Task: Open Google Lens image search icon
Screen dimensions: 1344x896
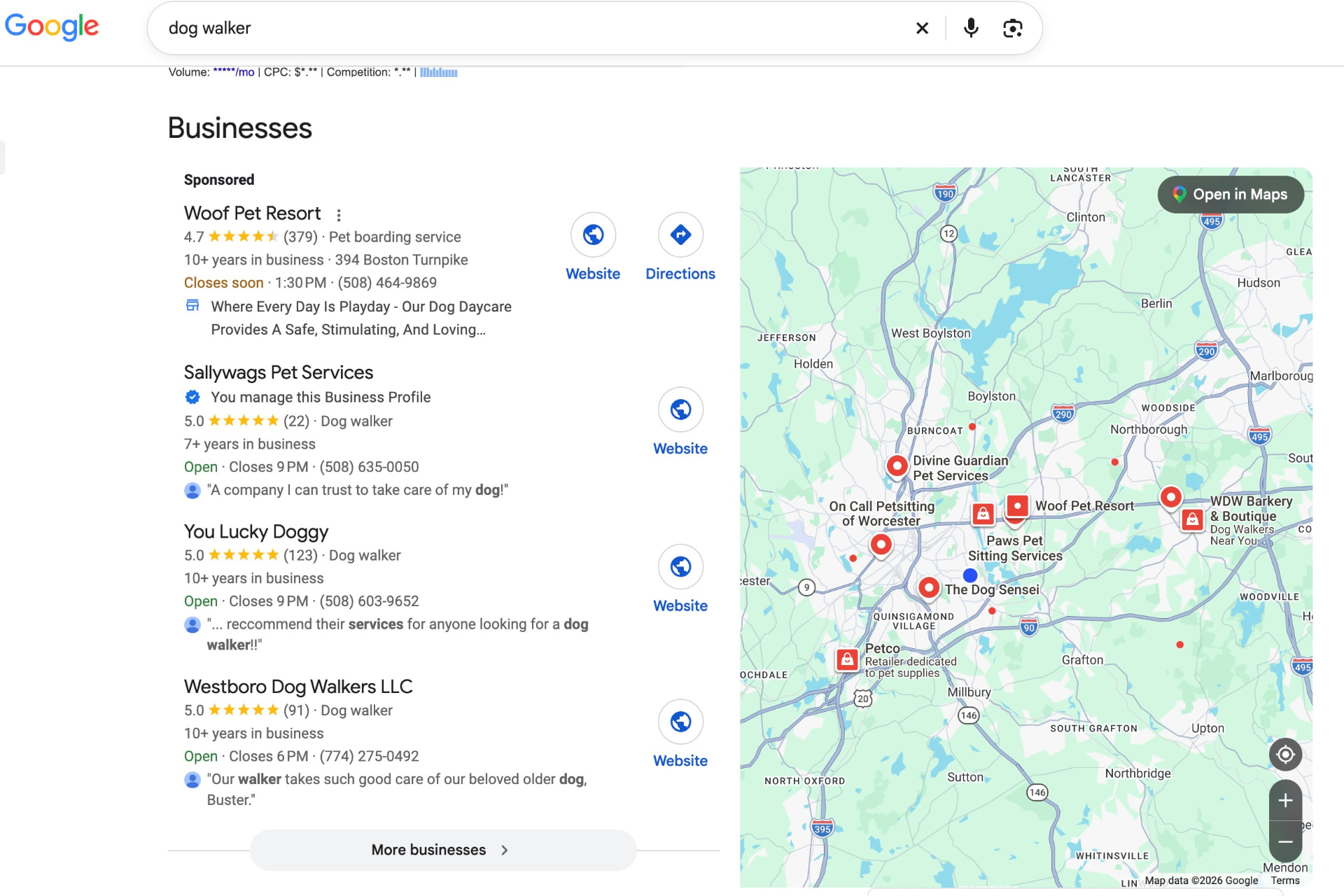Action: coord(1012,28)
